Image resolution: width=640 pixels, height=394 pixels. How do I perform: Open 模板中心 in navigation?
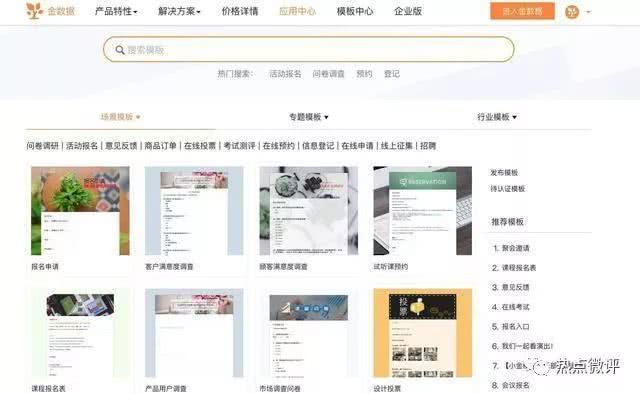pos(355,11)
